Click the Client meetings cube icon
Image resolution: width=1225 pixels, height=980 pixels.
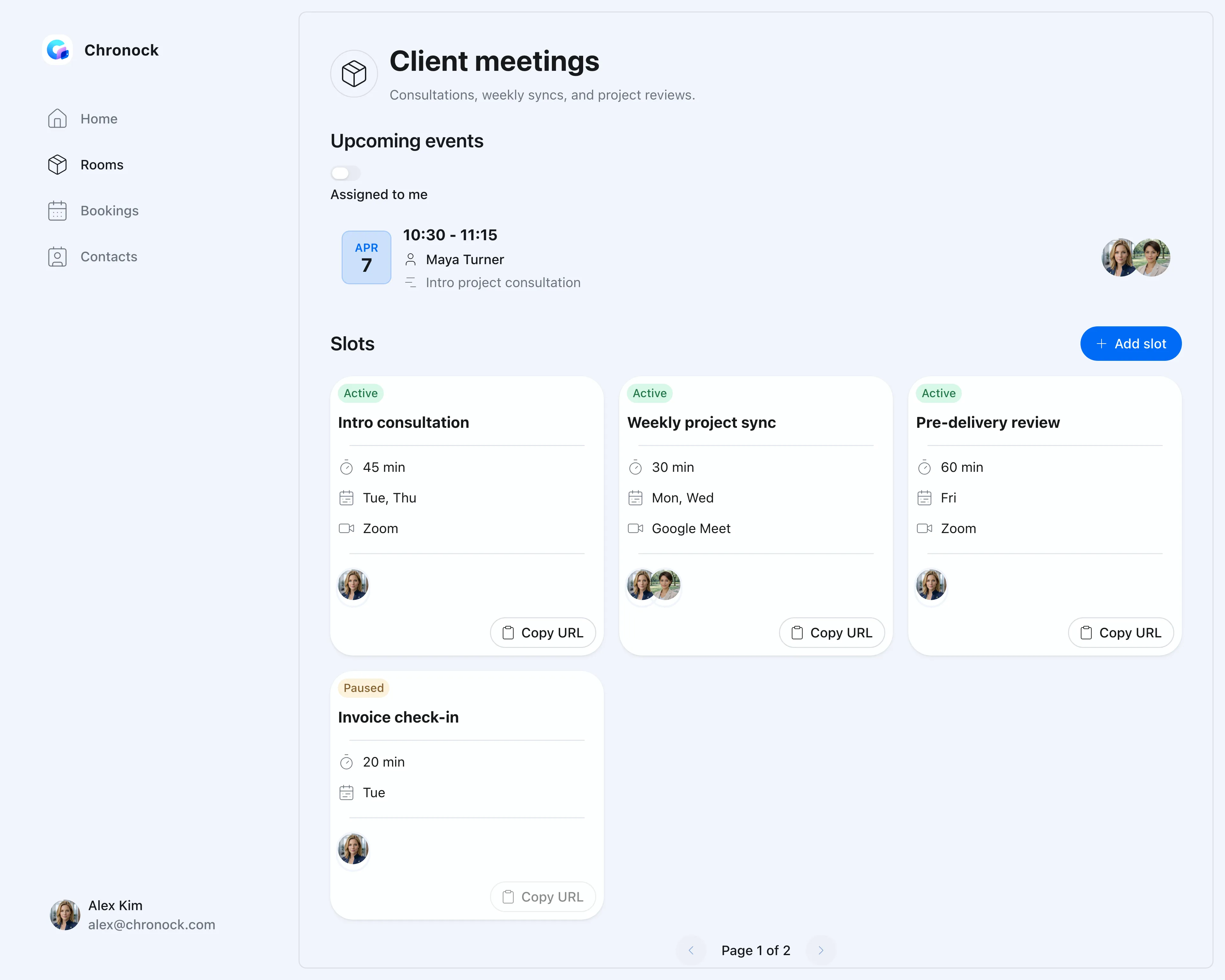click(354, 74)
